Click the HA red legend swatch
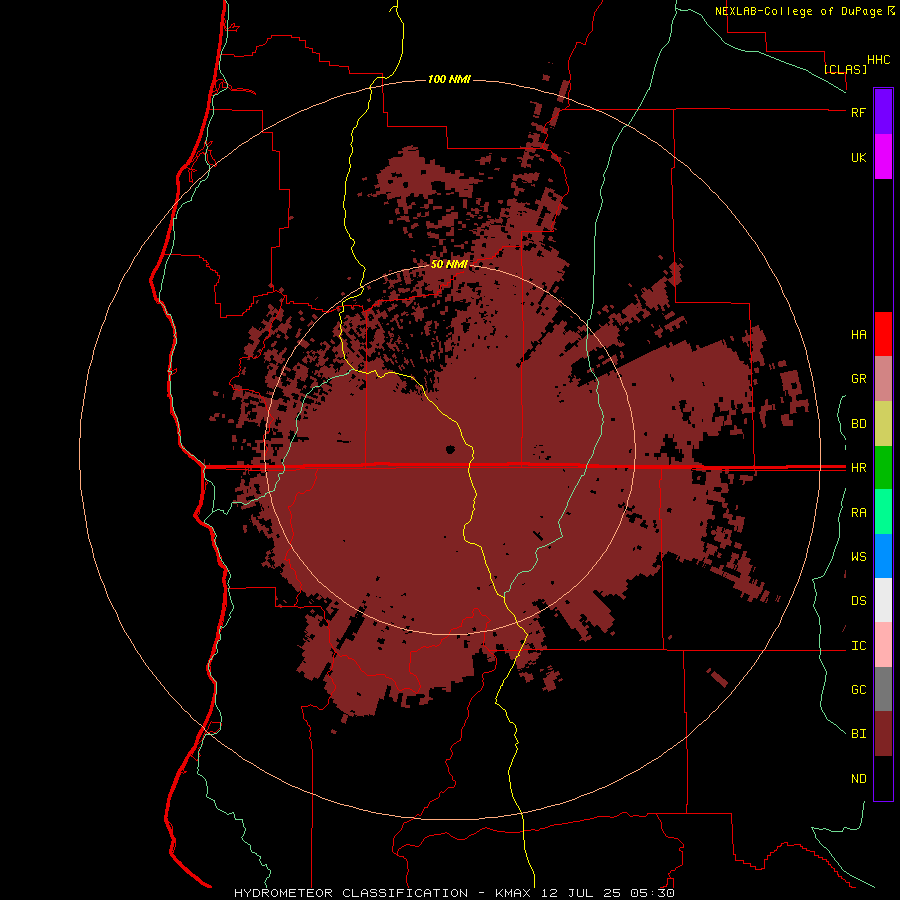 point(883,334)
